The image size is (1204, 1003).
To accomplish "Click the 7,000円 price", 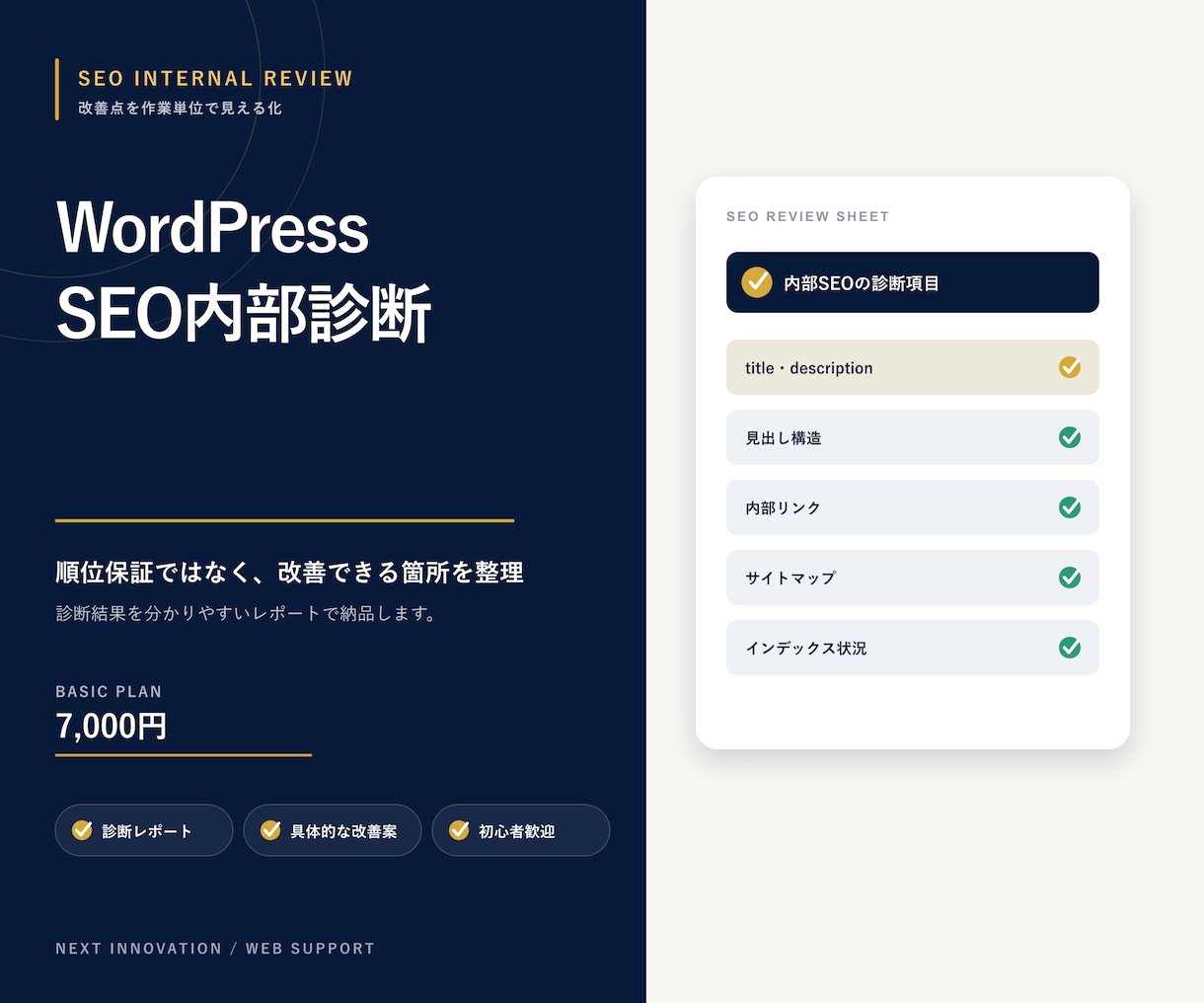I will tap(112, 726).
